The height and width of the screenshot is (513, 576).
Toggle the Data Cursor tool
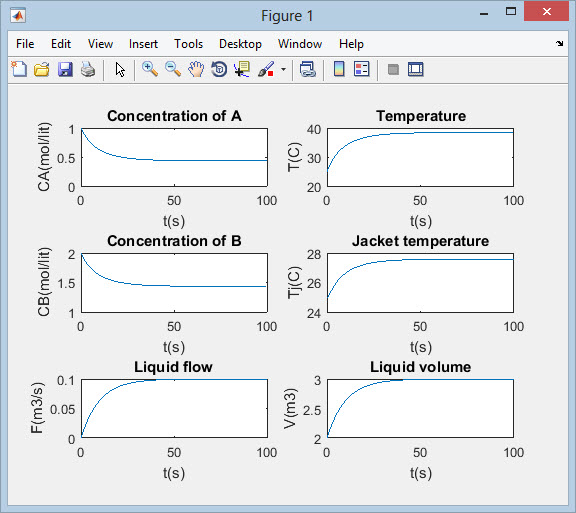(x=242, y=69)
